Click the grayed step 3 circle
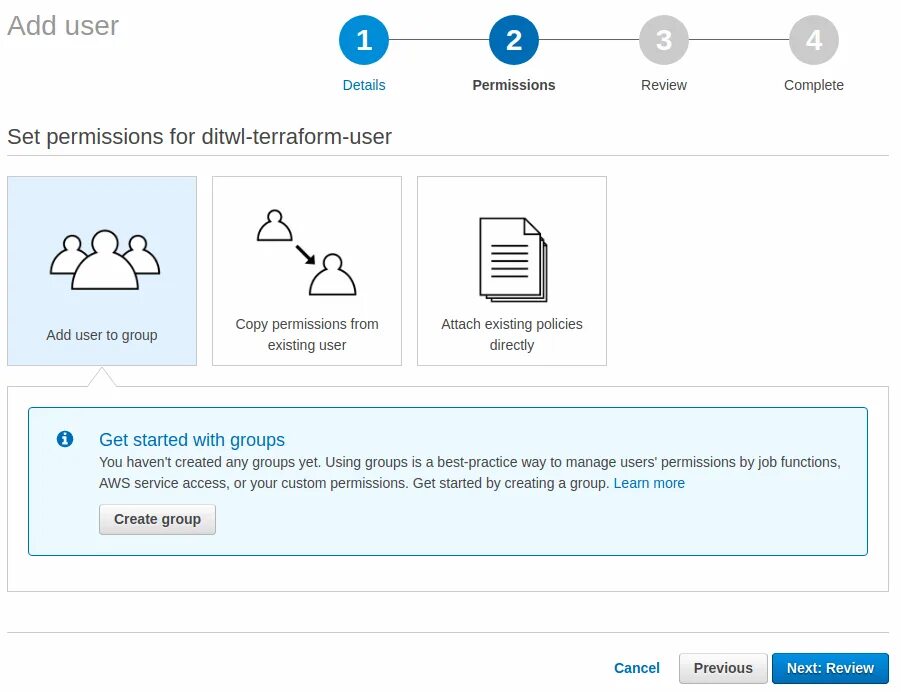The height and width of the screenshot is (692, 901). click(664, 40)
